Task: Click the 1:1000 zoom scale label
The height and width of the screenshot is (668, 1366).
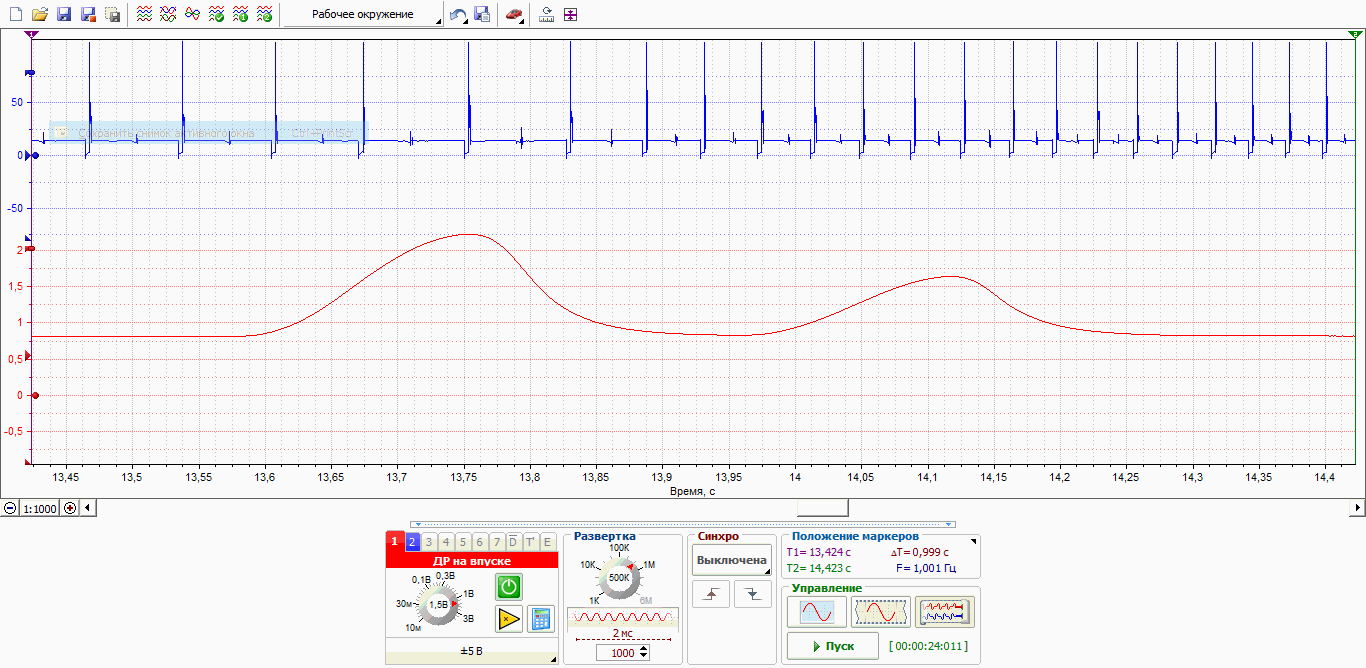Action: [40, 507]
